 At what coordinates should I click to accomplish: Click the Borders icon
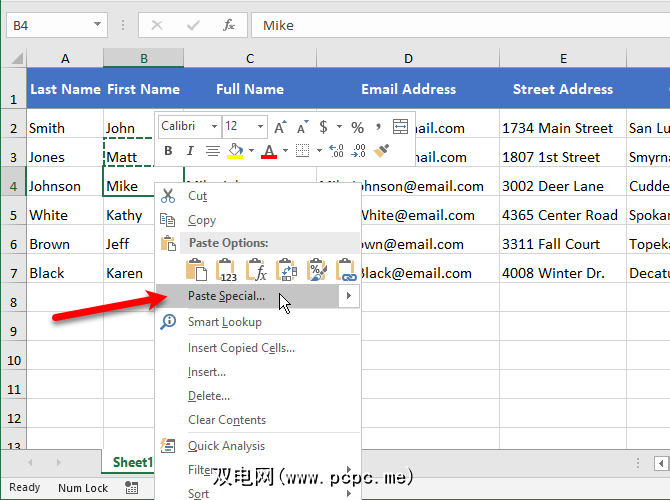[303, 150]
